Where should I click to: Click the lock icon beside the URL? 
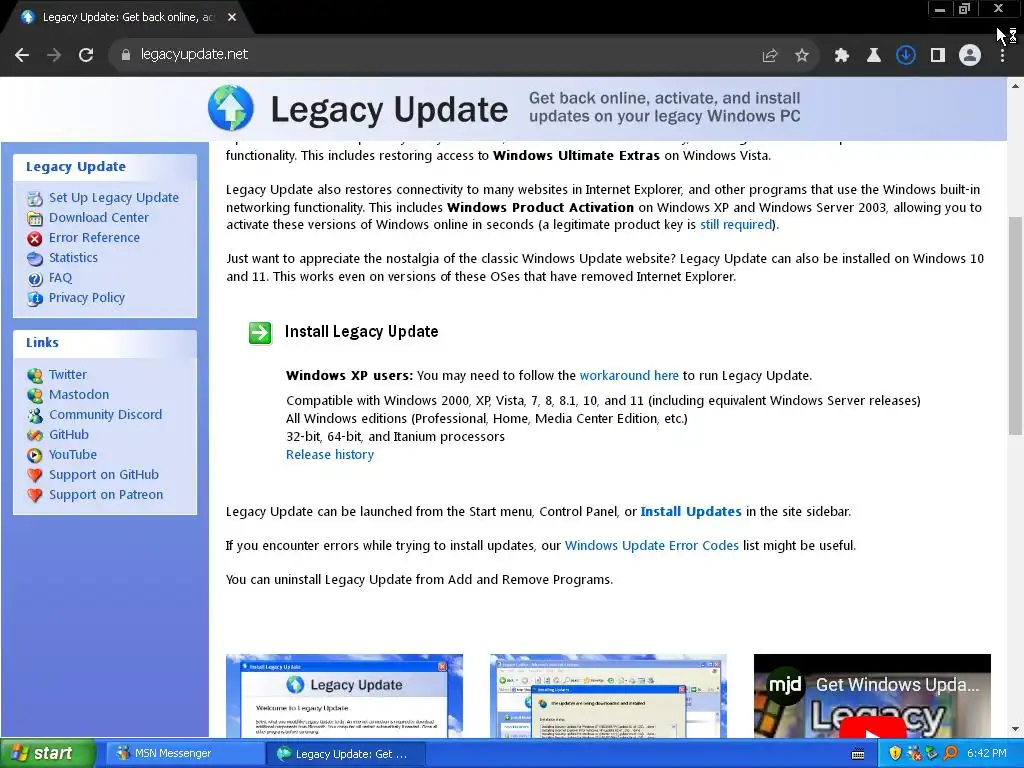[126, 55]
